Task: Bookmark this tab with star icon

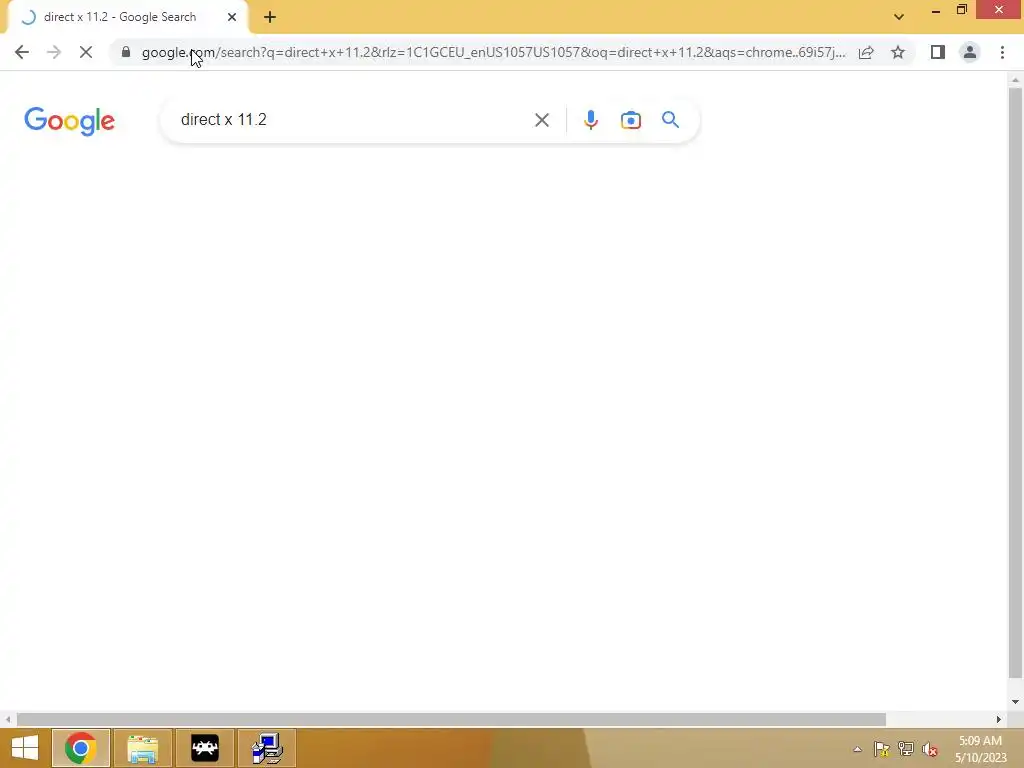Action: 898,52
